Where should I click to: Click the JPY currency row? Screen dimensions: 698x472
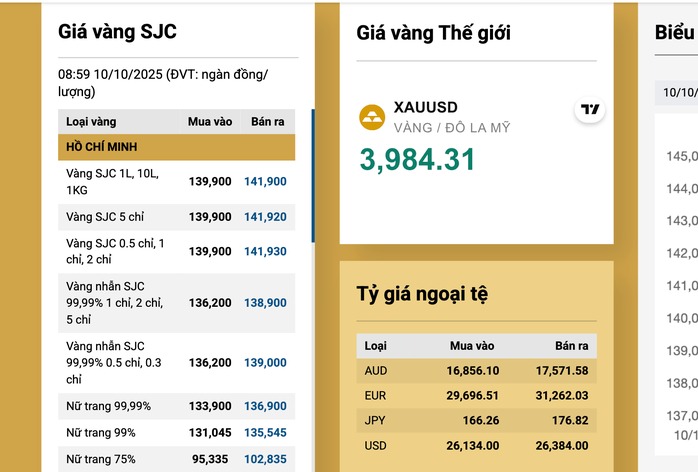(476, 421)
